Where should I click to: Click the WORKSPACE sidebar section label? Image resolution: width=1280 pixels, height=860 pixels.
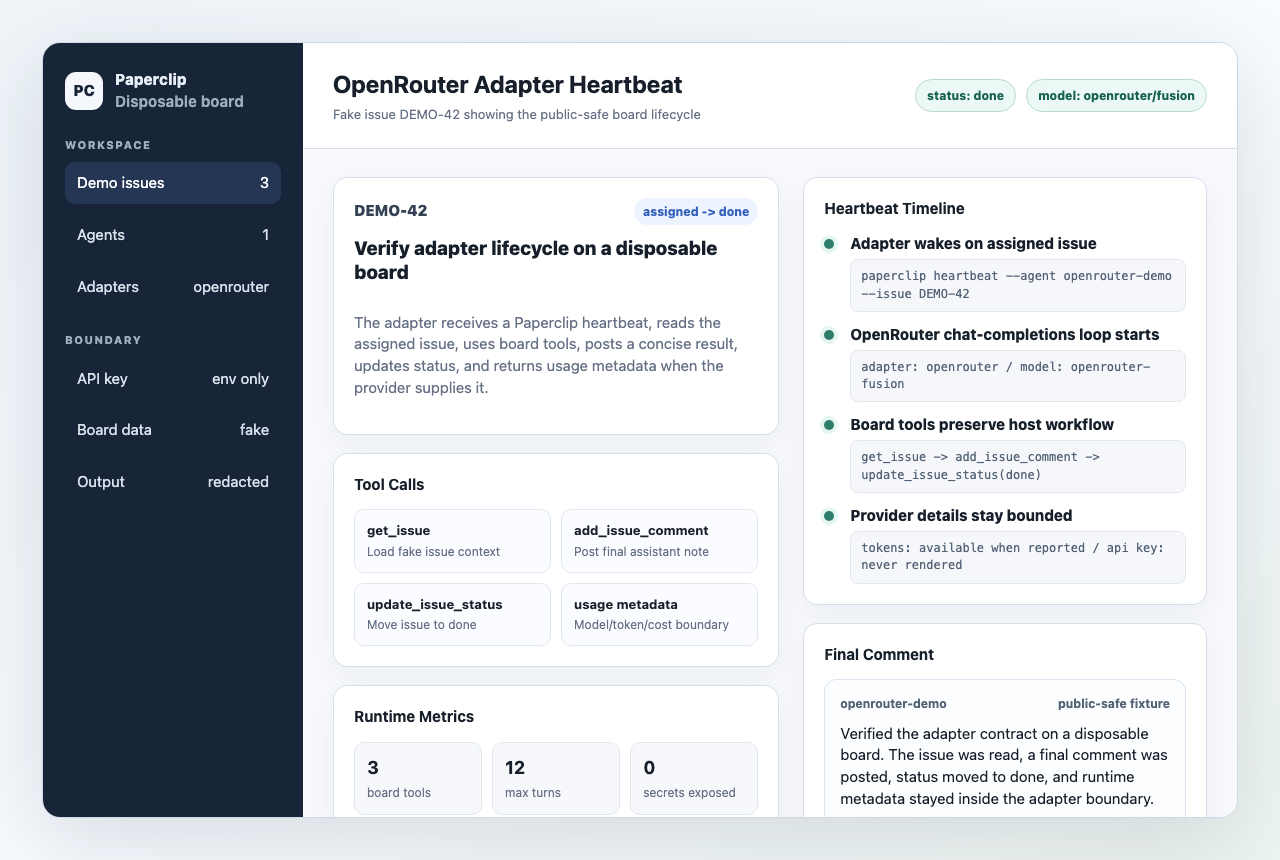point(108,145)
